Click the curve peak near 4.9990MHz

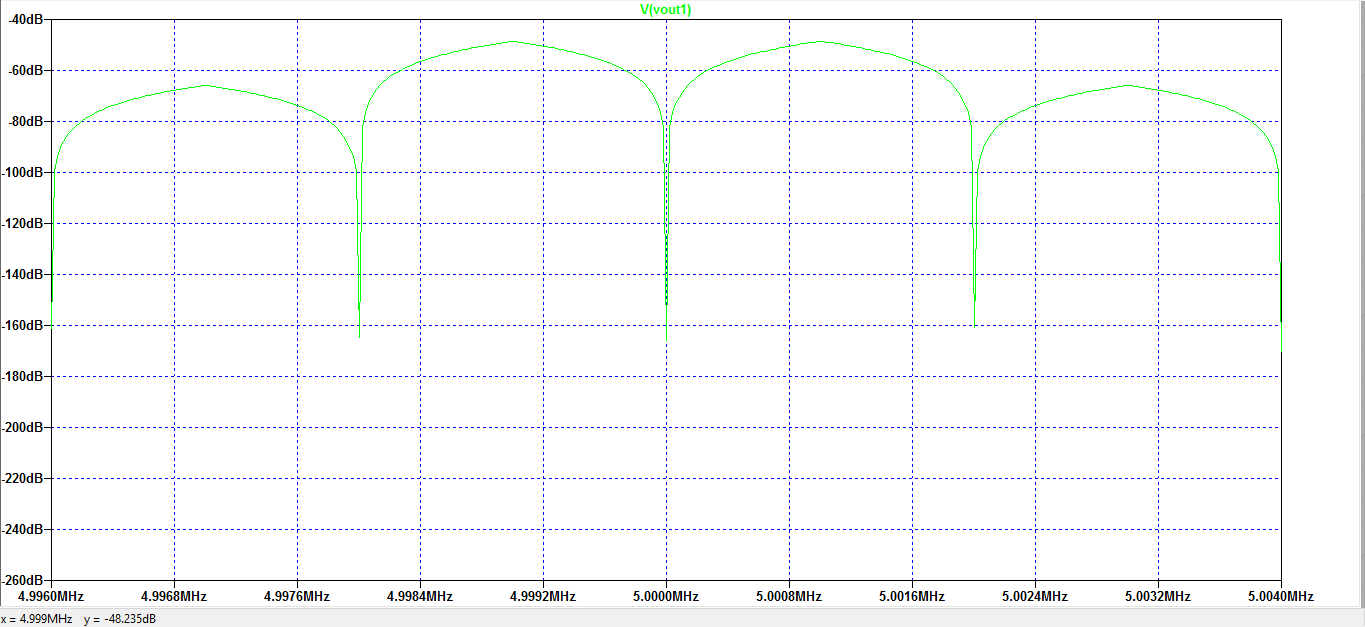click(x=513, y=42)
